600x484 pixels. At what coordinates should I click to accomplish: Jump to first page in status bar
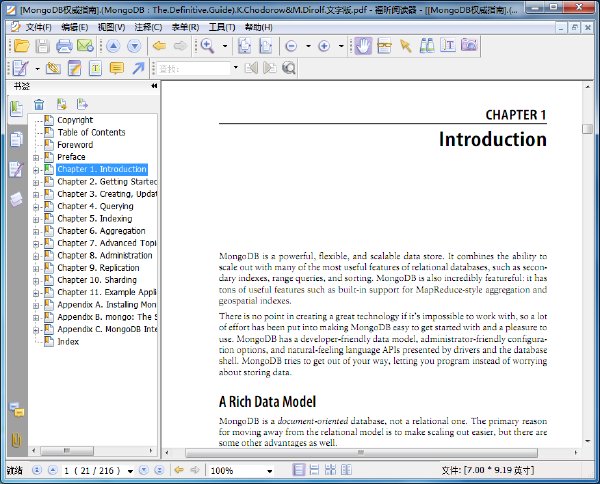pos(37,470)
